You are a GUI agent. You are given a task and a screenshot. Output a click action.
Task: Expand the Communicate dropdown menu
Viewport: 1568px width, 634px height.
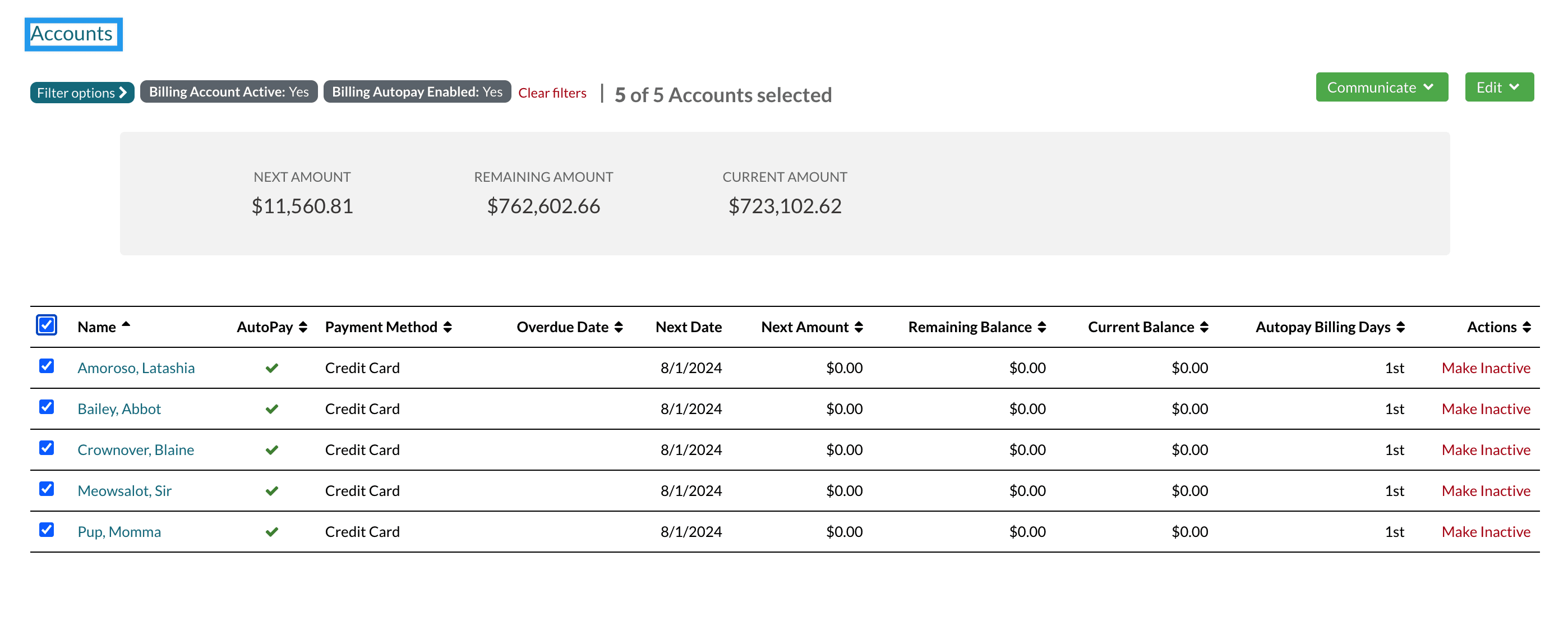tap(1380, 88)
